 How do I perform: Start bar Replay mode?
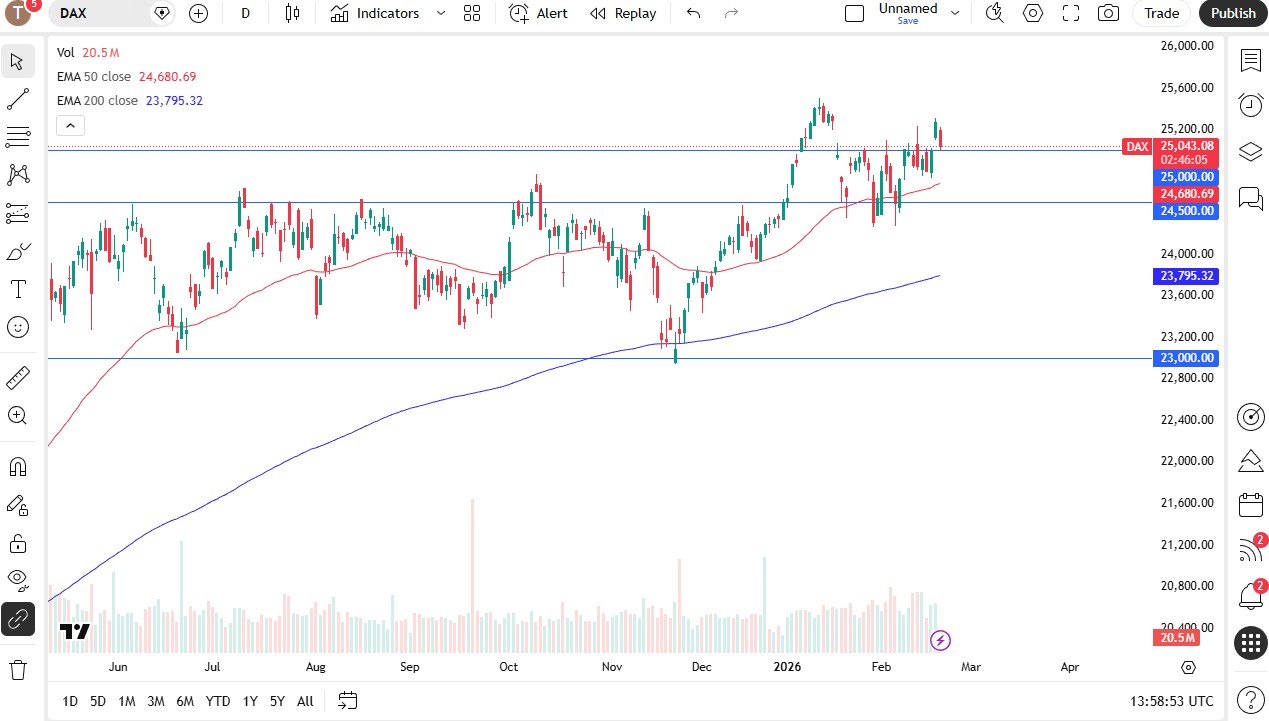click(623, 13)
